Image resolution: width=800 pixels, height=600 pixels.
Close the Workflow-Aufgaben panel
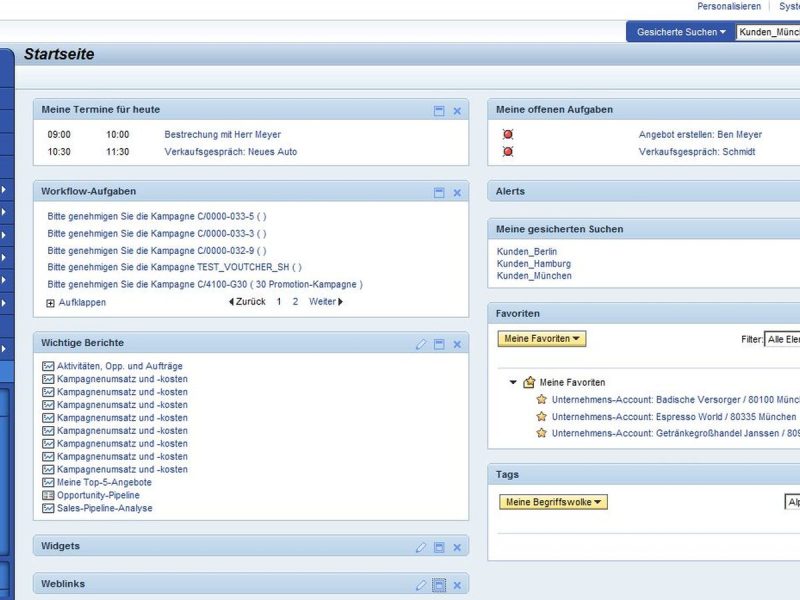pos(457,193)
